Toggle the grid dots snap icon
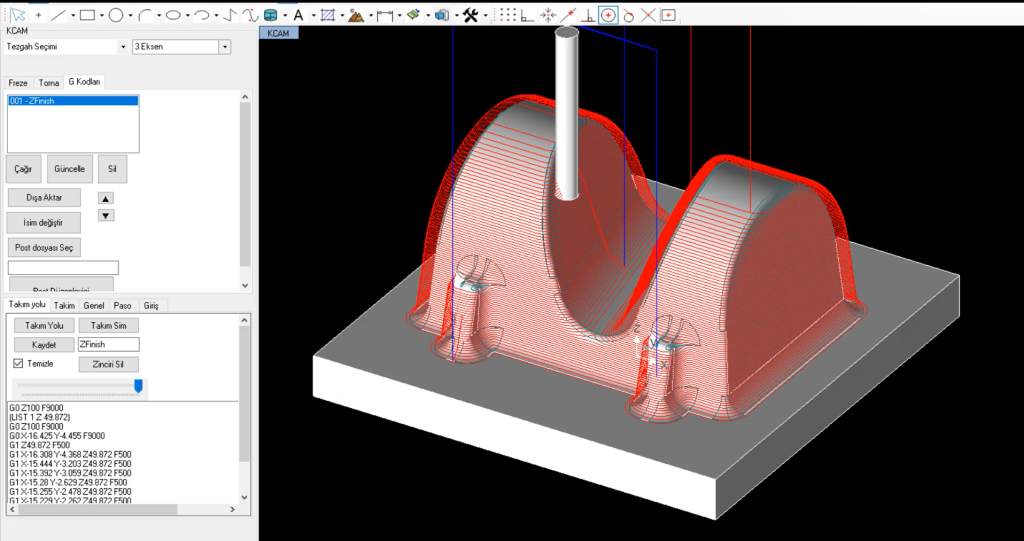 click(x=509, y=14)
